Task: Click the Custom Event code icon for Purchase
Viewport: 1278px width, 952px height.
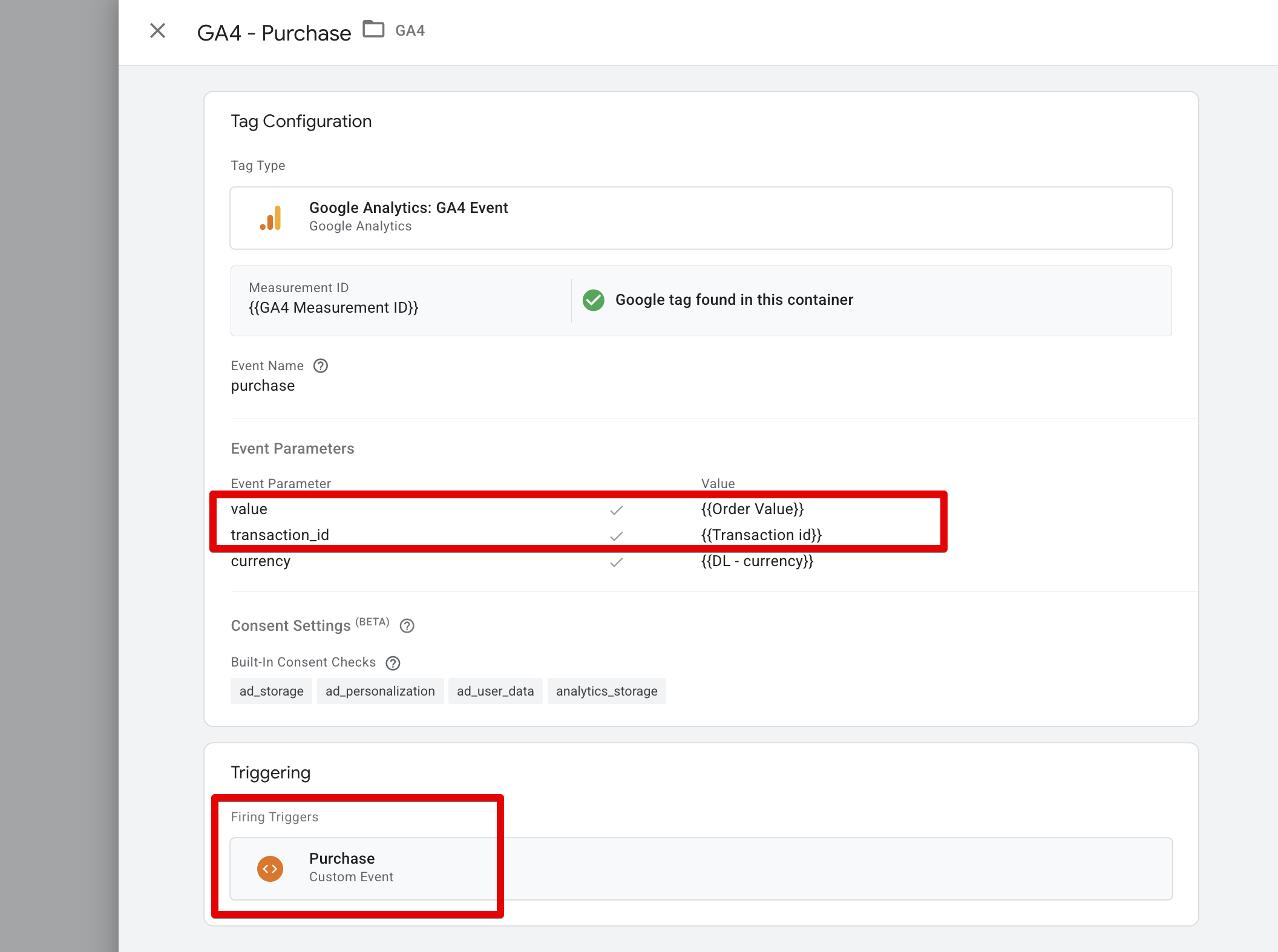Action: tap(270, 868)
